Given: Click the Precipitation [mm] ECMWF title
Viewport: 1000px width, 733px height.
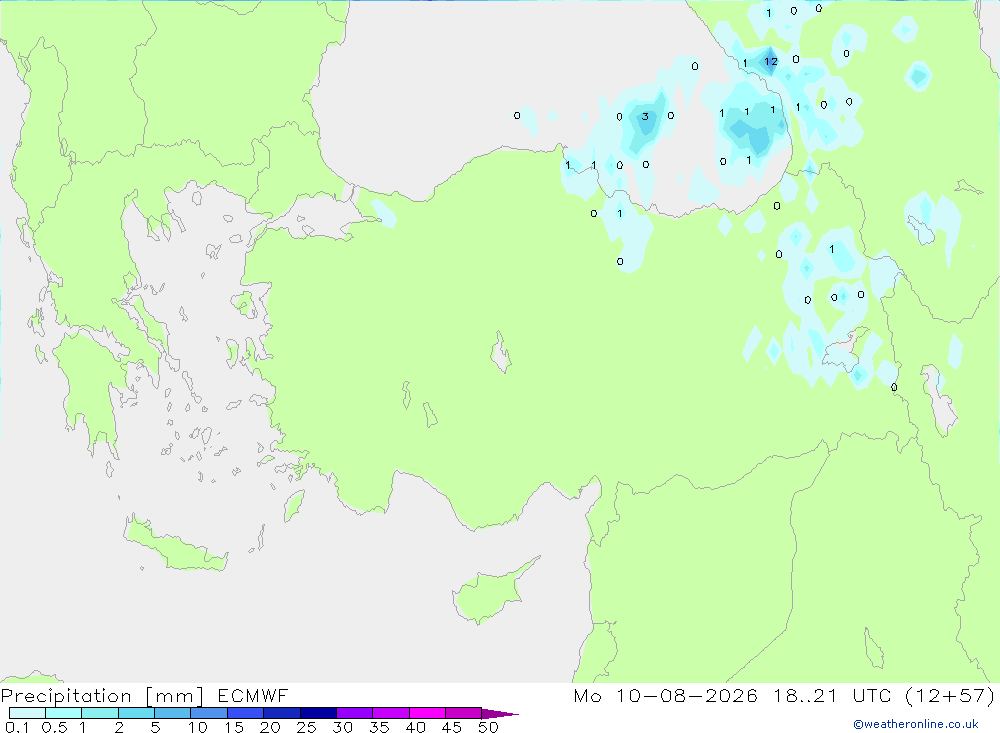Looking at the screenshot, I should pyautogui.click(x=145, y=695).
